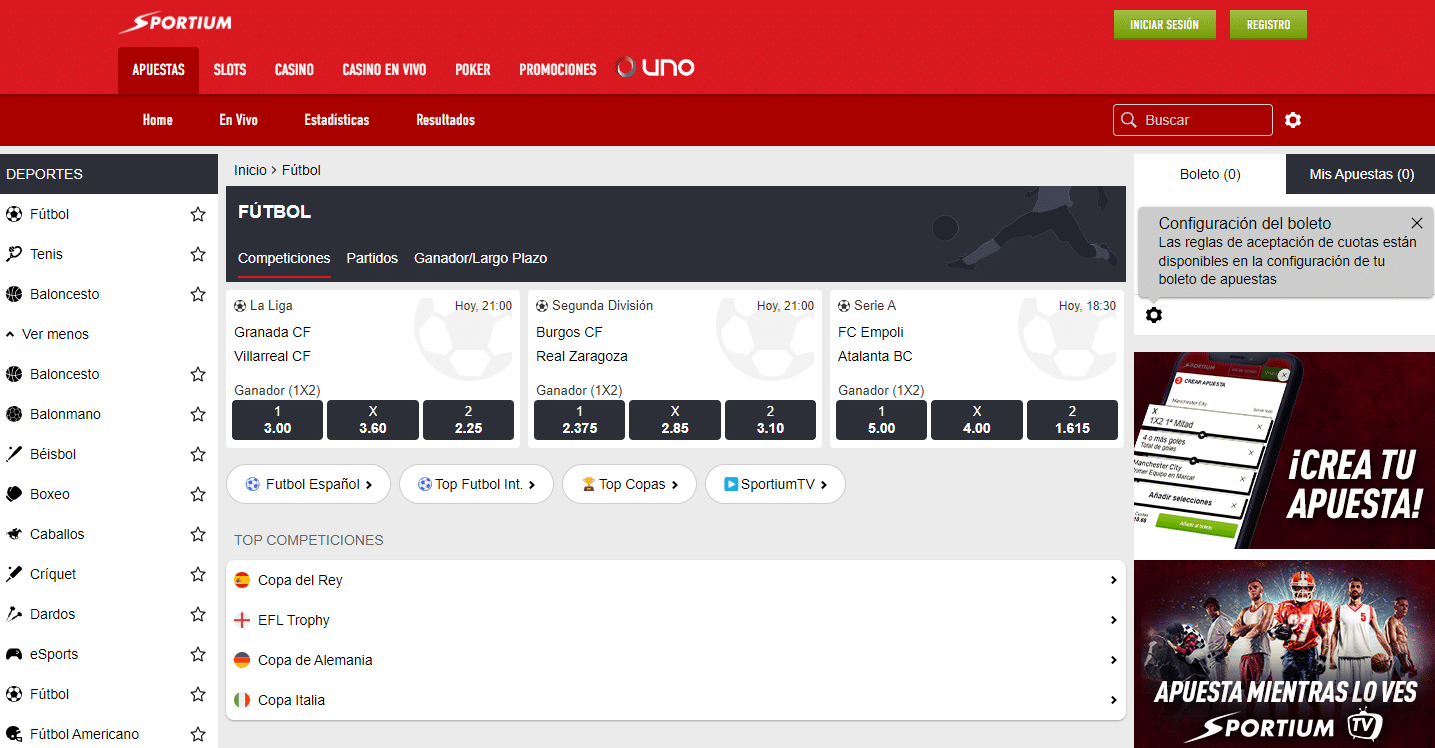1435x748 pixels.
Task: Expand Copa del Rey competition
Action: point(675,580)
